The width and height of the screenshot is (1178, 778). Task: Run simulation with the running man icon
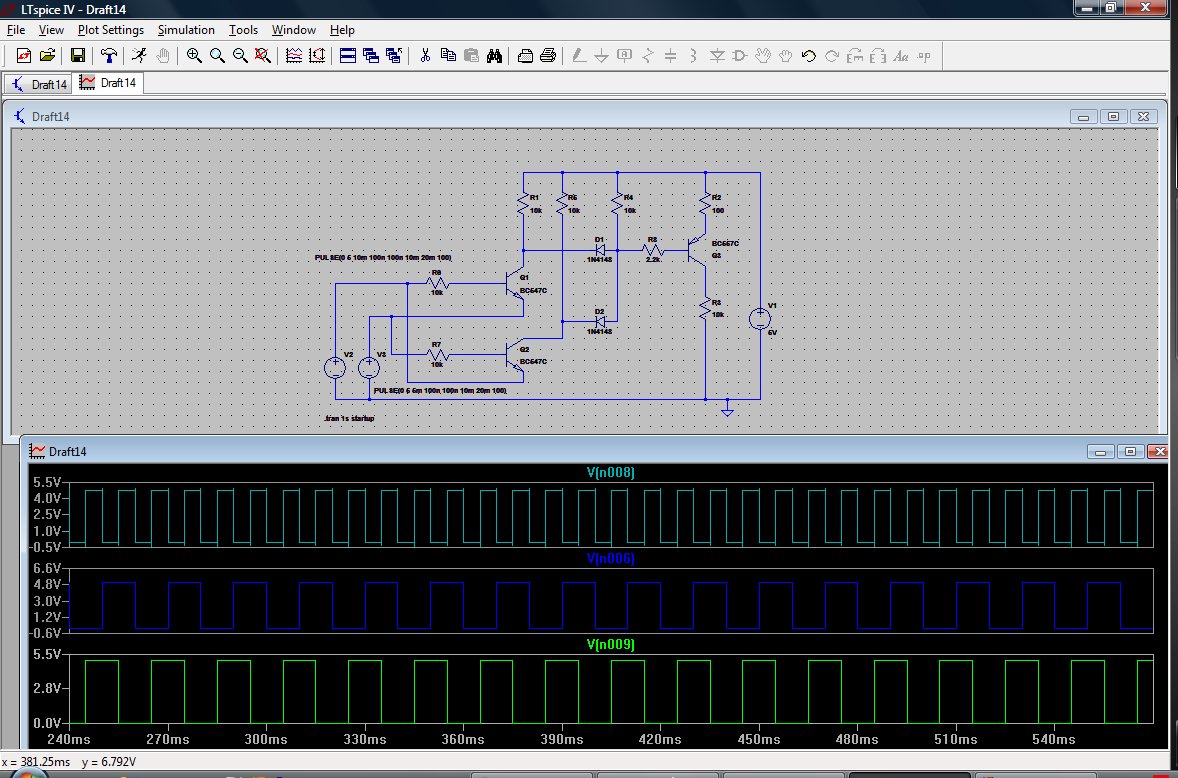coord(139,56)
